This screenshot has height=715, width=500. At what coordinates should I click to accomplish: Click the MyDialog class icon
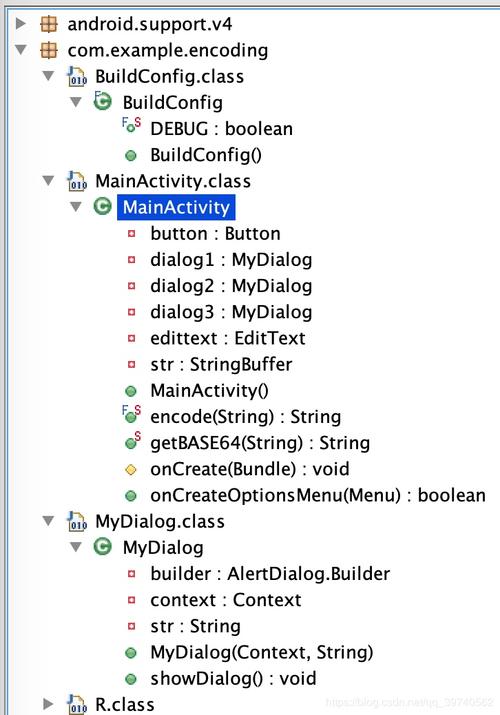tap(103, 546)
